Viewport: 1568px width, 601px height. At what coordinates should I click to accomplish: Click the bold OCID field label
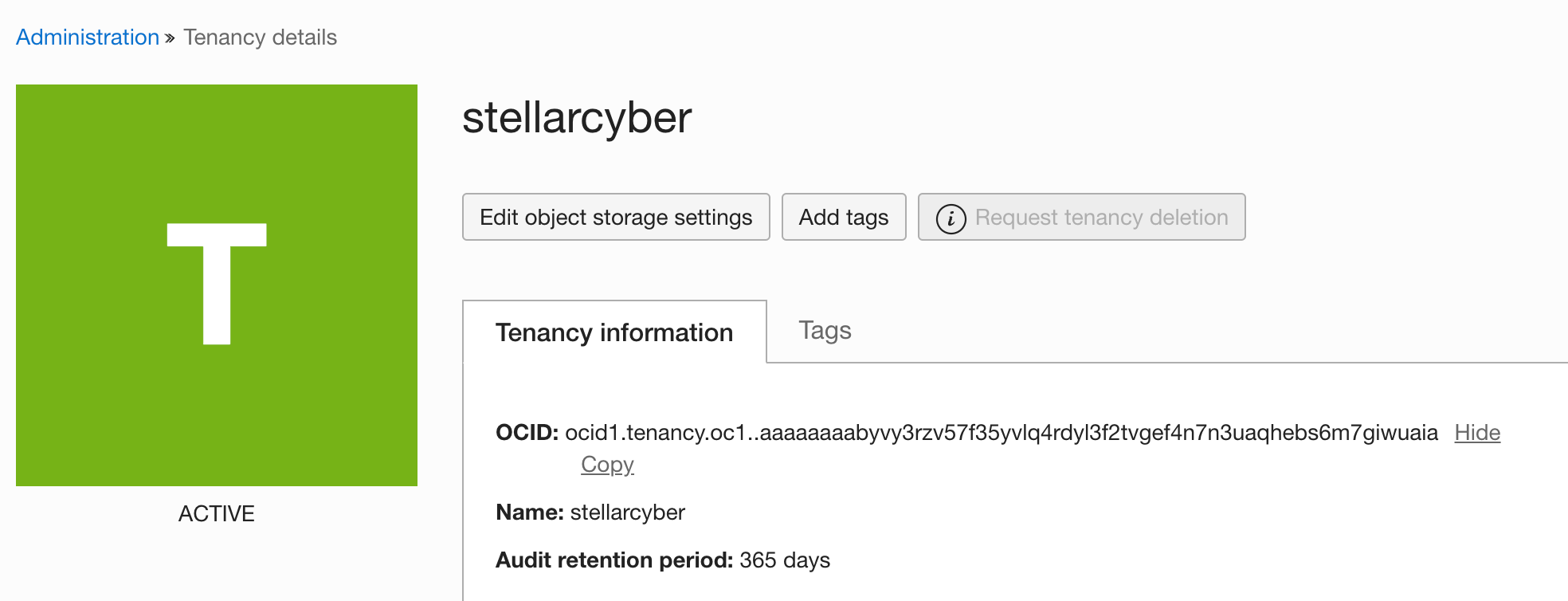pos(527,433)
